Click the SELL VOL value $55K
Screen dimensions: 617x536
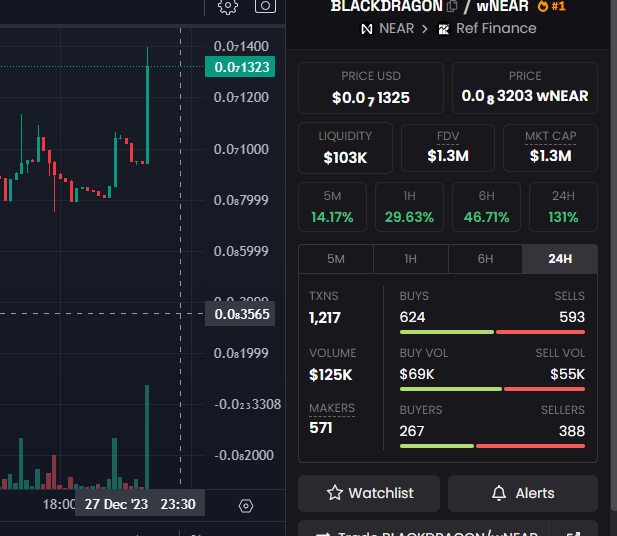[567, 374]
